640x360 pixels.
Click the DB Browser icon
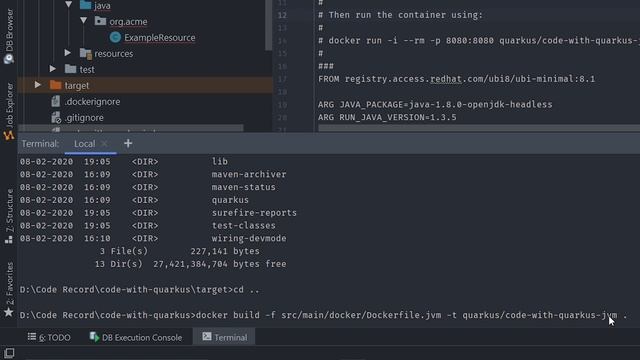[9, 59]
